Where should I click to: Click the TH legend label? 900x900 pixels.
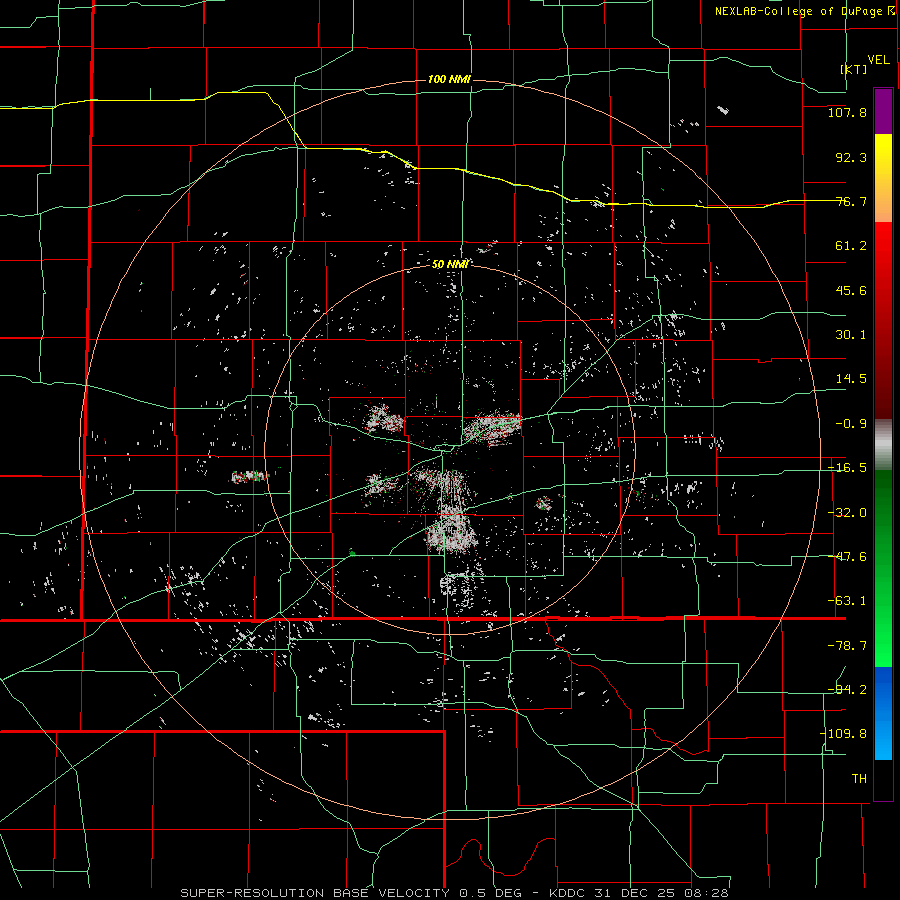point(859,779)
